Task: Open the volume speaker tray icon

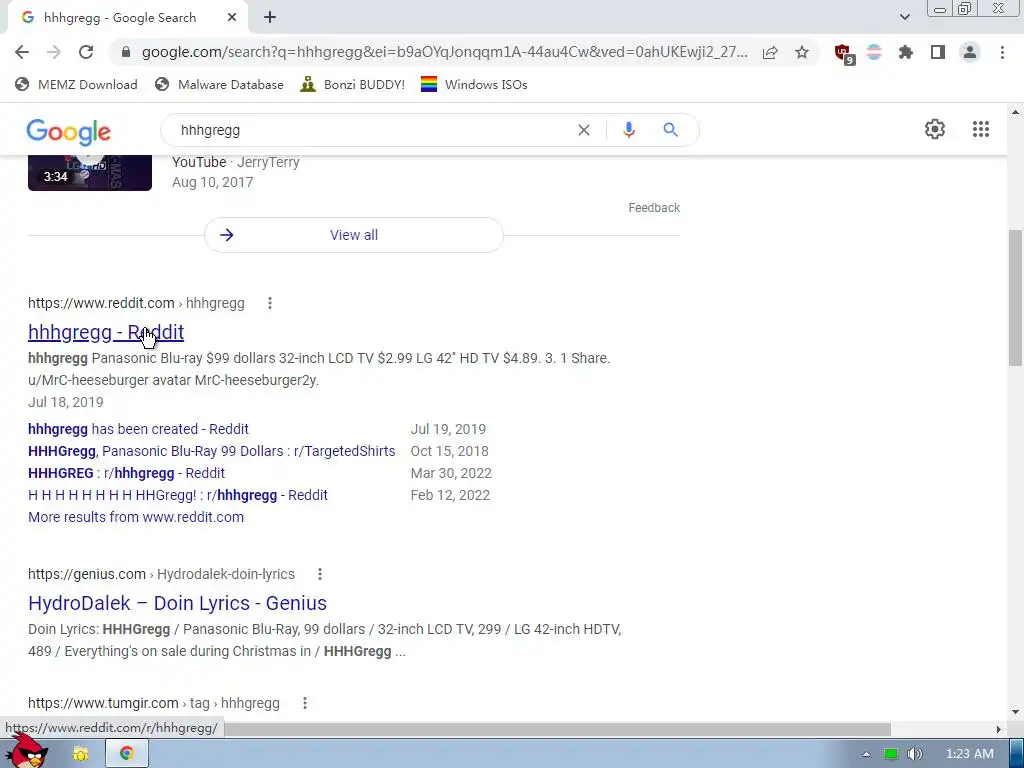Action: (x=914, y=754)
